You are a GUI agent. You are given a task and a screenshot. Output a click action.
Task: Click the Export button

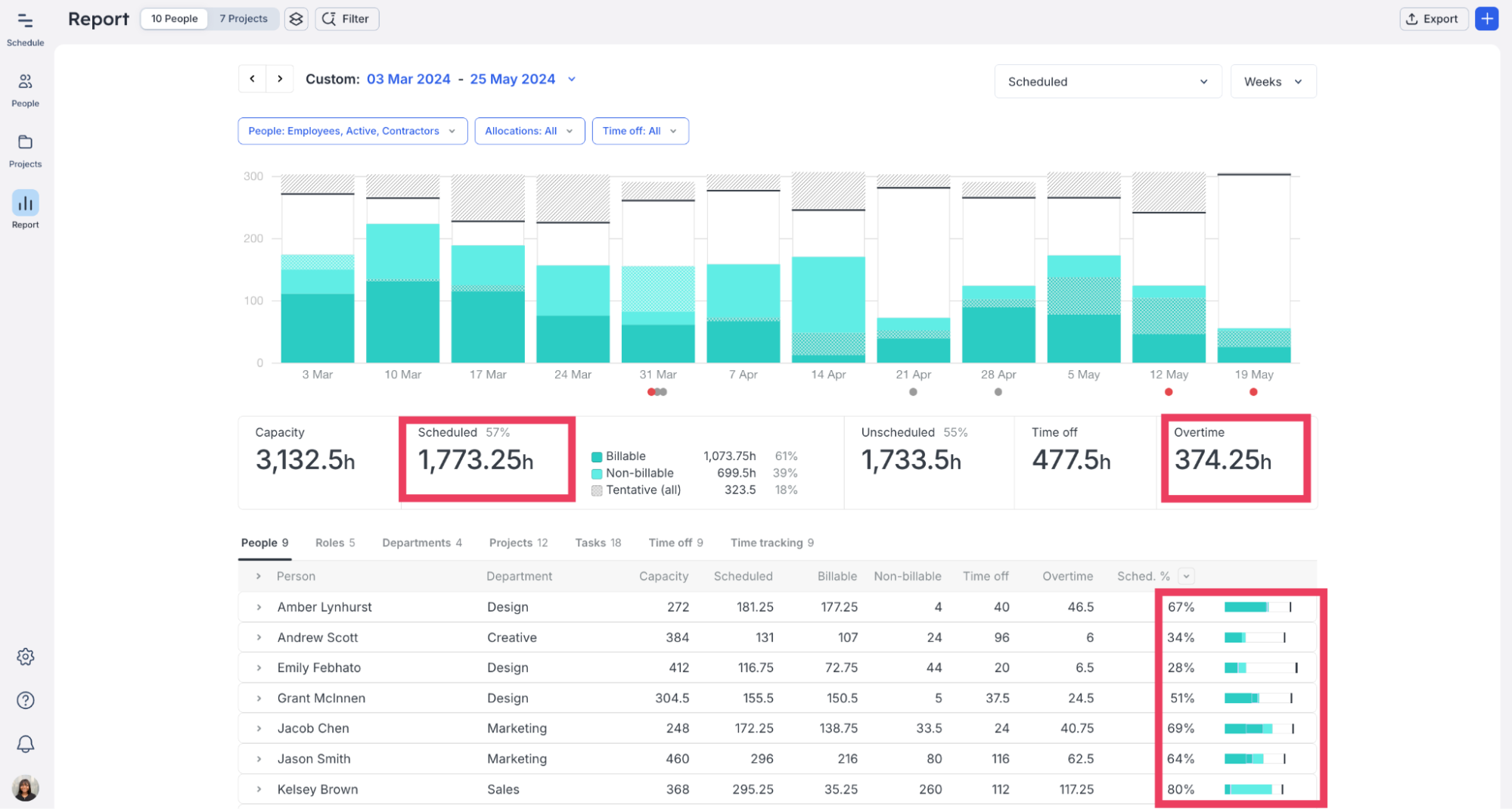[x=1433, y=19]
